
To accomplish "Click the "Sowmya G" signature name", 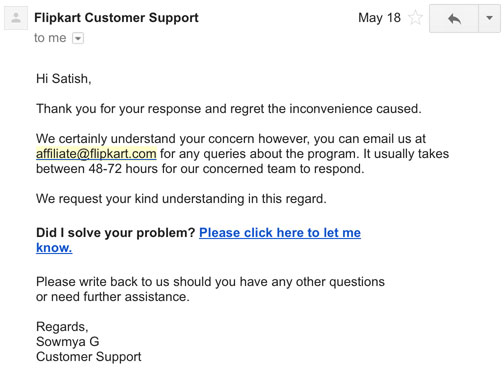I will tap(68, 342).
